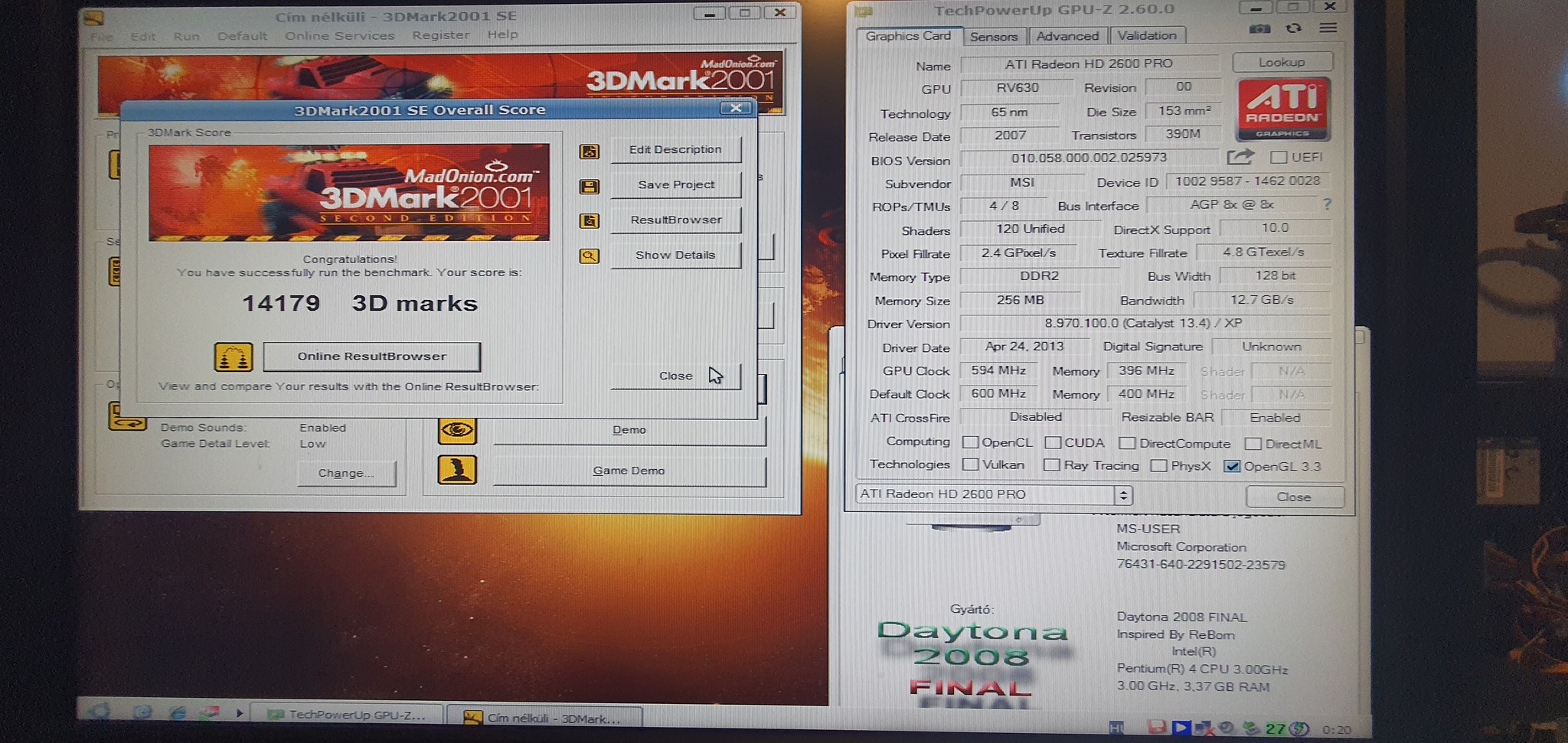Toggle the Ray Tracing checkbox
The width and height of the screenshot is (1568, 743).
coord(1052,465)
